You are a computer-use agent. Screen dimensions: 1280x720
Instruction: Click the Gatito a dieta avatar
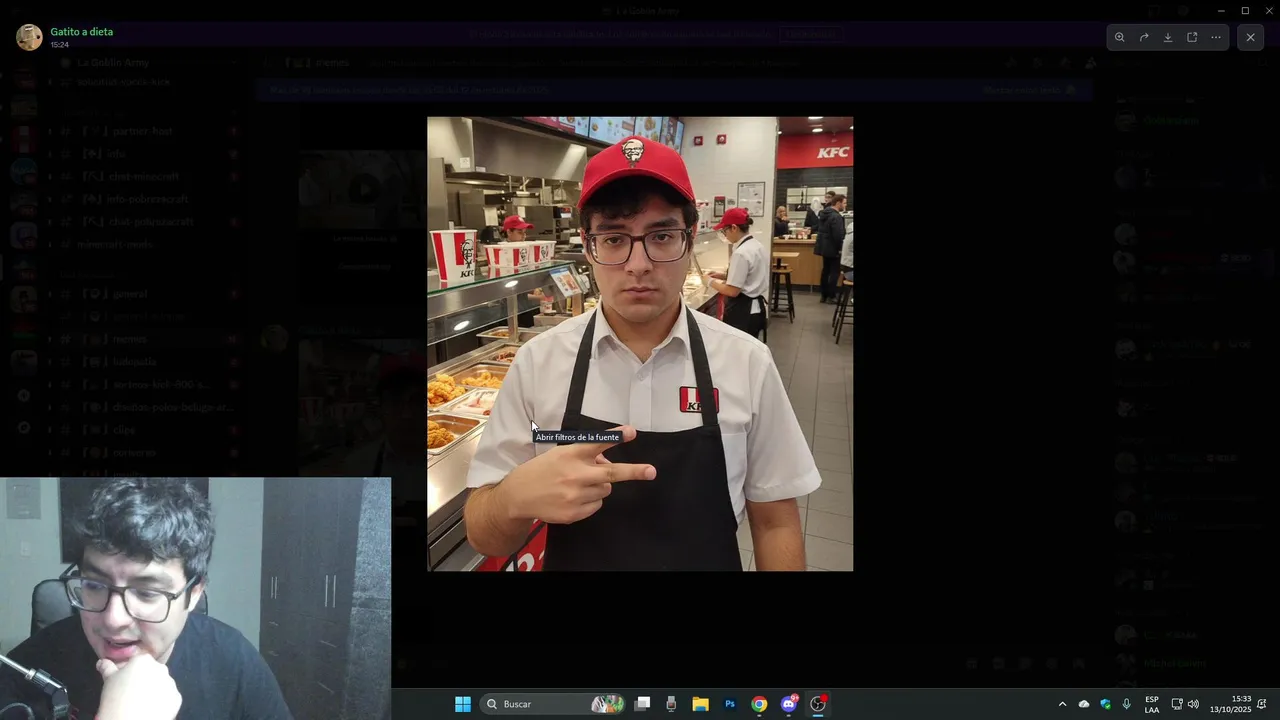click(x=29, y=37)
